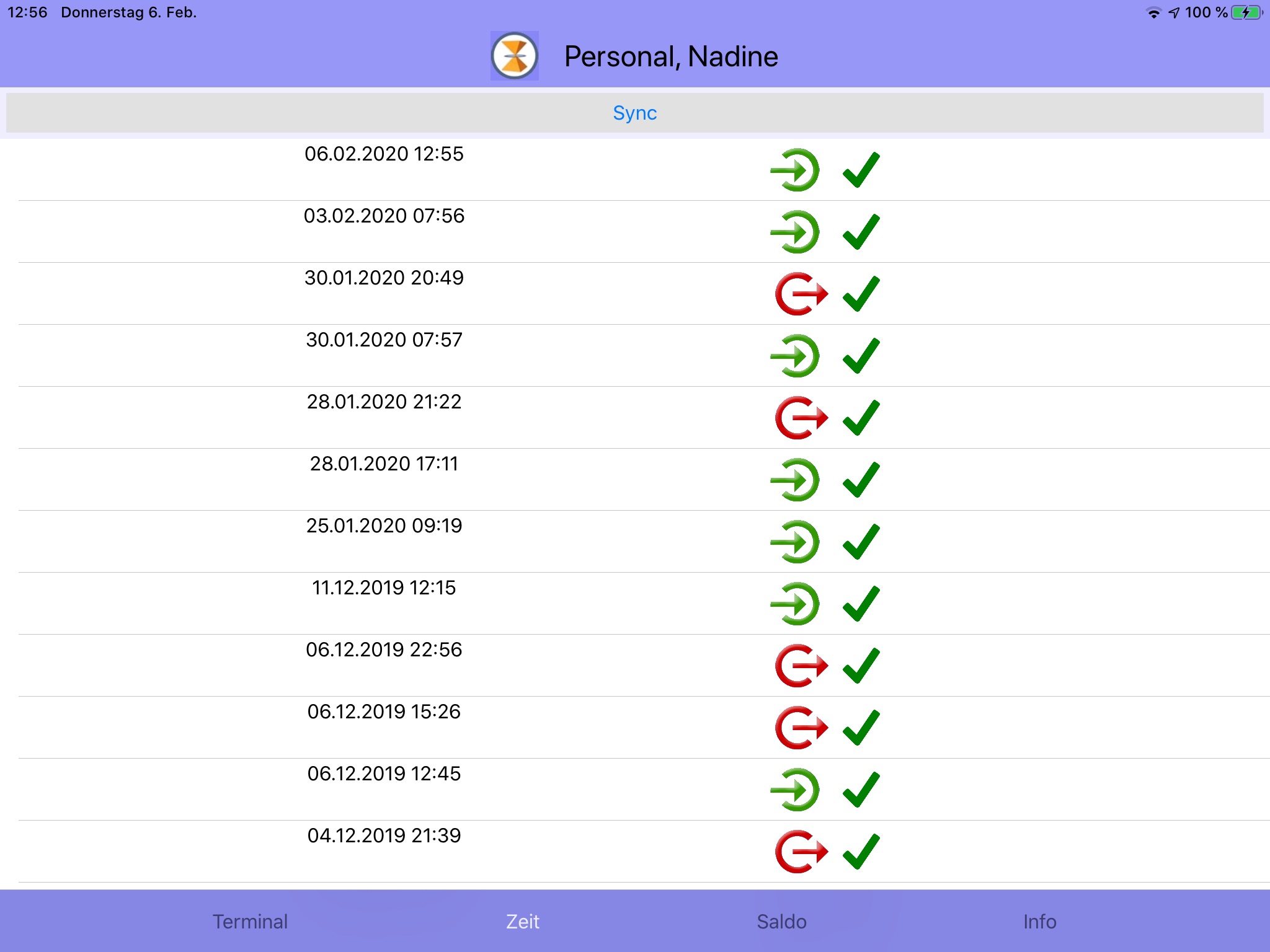Click green checkmark for 28.01.2020 21:22

click(861, 418)
